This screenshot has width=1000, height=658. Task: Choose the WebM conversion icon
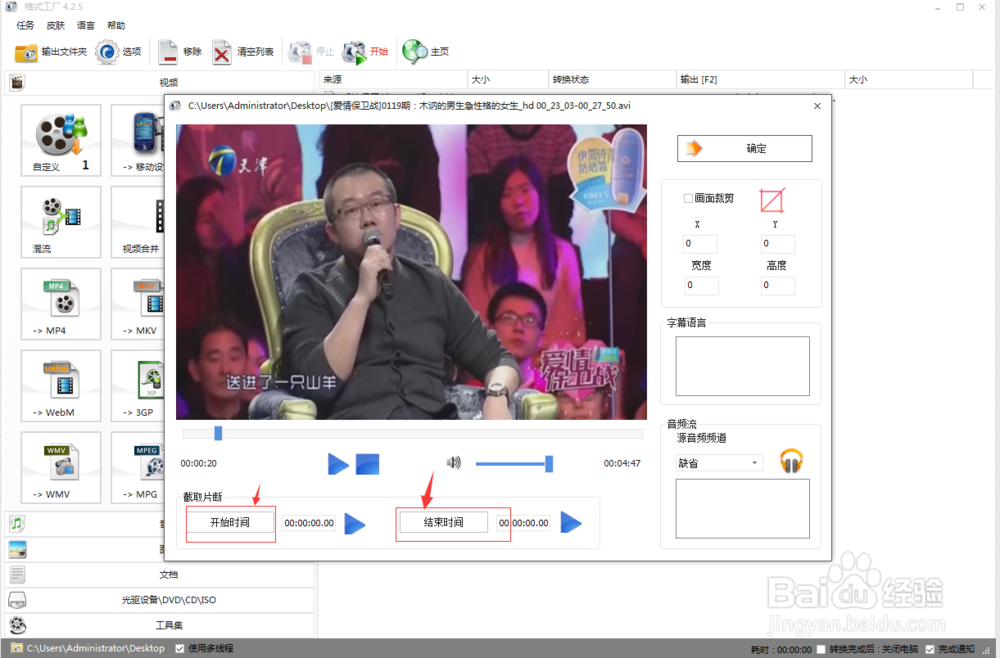click(x=61, y=385)
